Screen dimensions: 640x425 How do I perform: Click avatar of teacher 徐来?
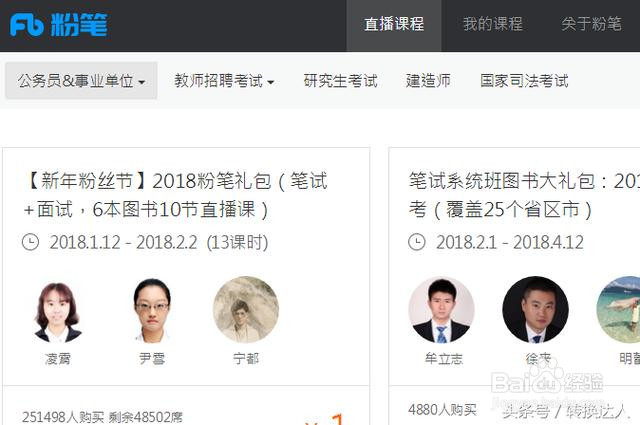(x=536, y=310)
